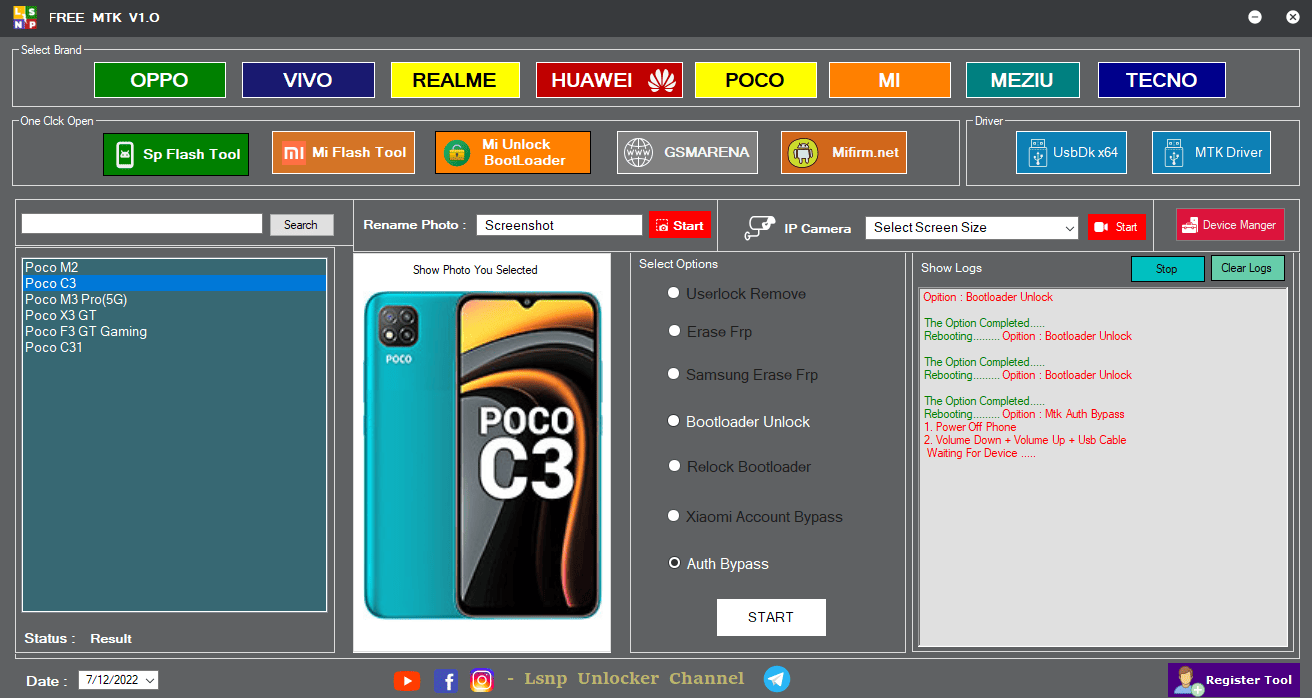Select the Bootloader Unlock option
1312x698 pixels.
(x=673, y=420)
